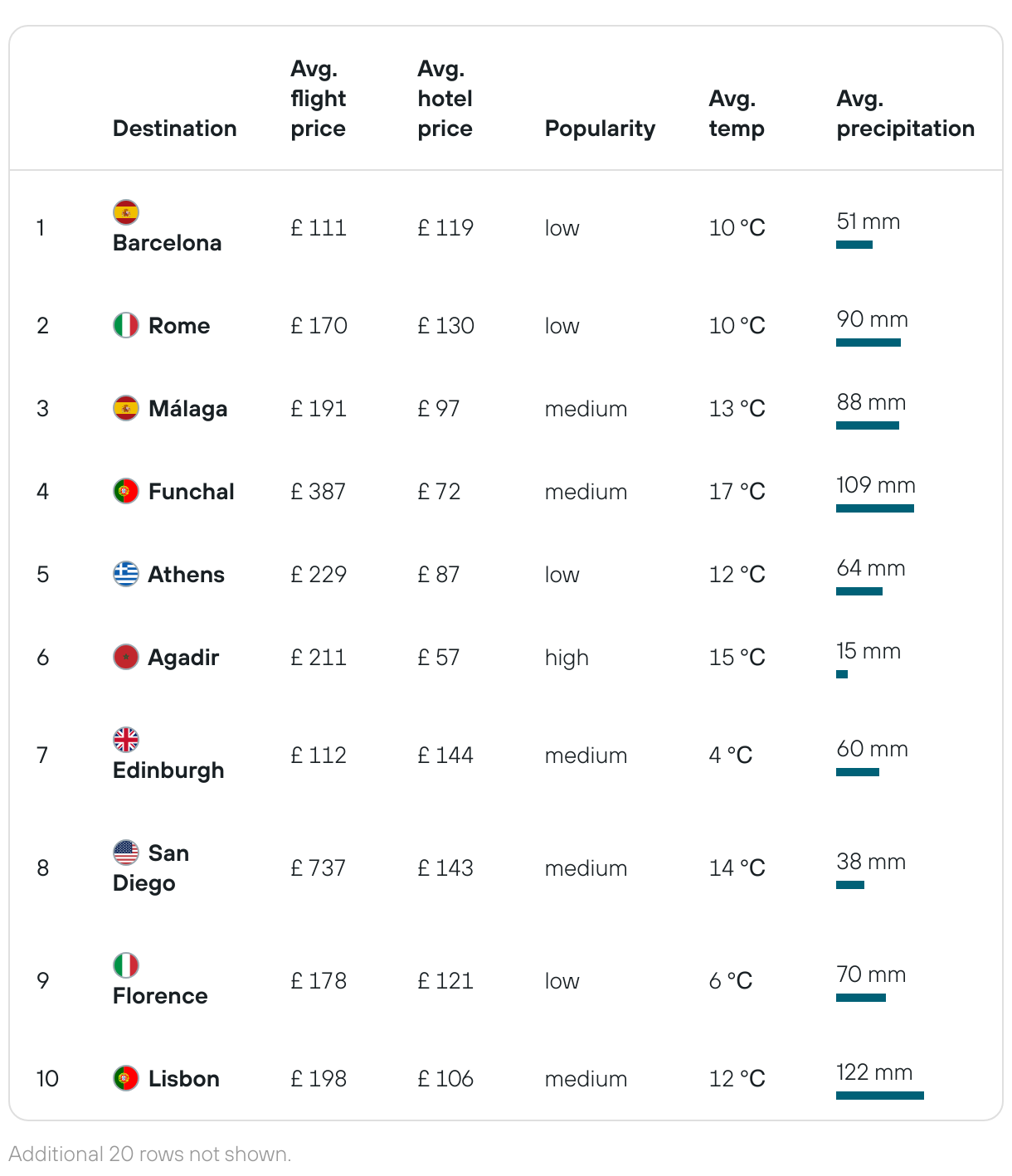Click the Morocco flag icon beside Agadir
This screenshot has width=1012, height=1176.
click(126, 657)
